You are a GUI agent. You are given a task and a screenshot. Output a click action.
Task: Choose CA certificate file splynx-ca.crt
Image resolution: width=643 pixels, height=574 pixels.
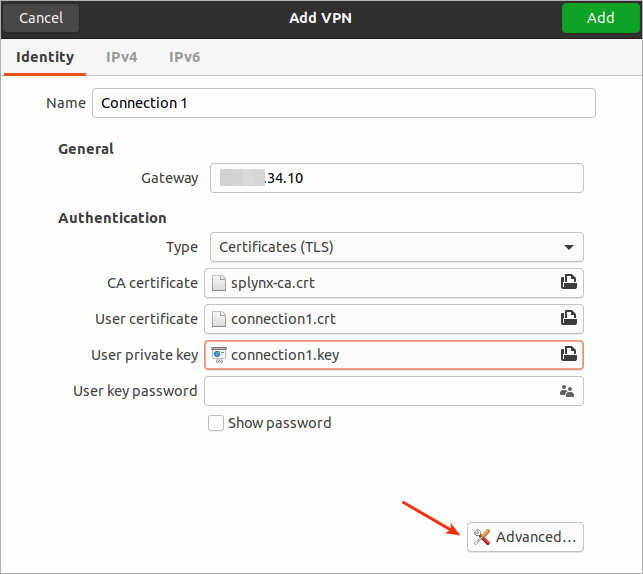click(x=394, y=283)
